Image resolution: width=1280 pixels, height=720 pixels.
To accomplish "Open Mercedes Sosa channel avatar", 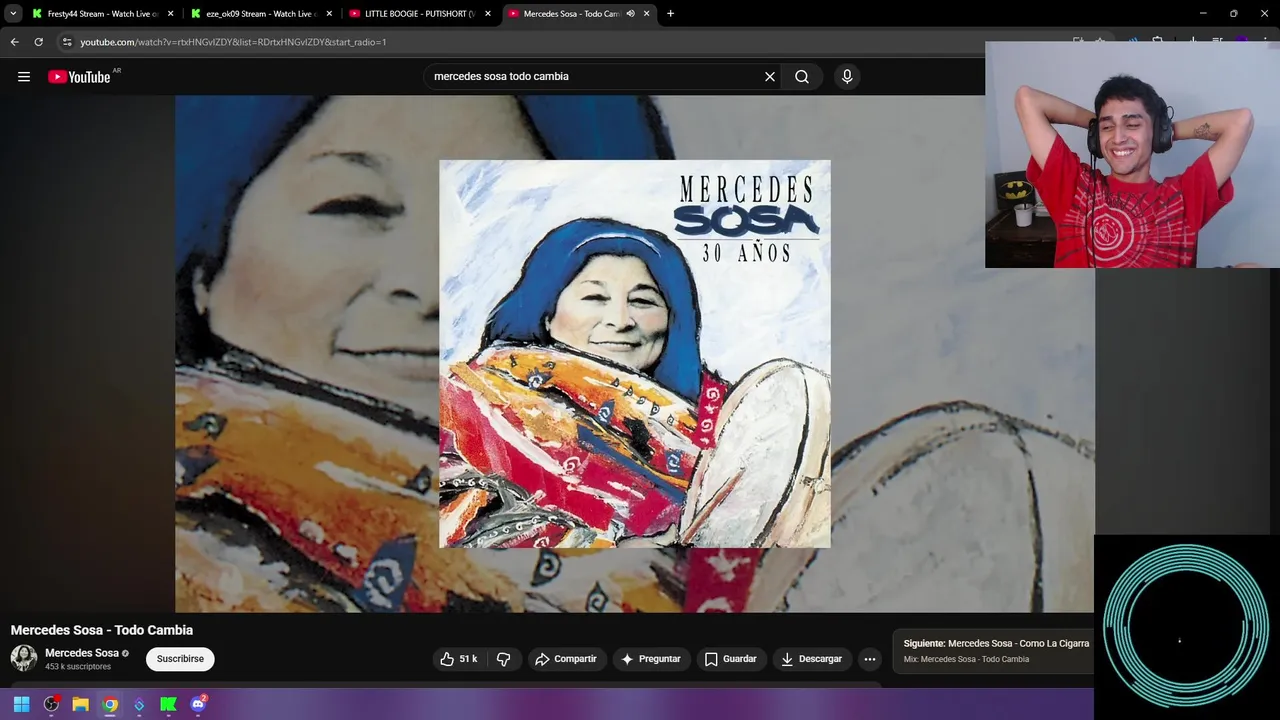I will tap(24, 658).
